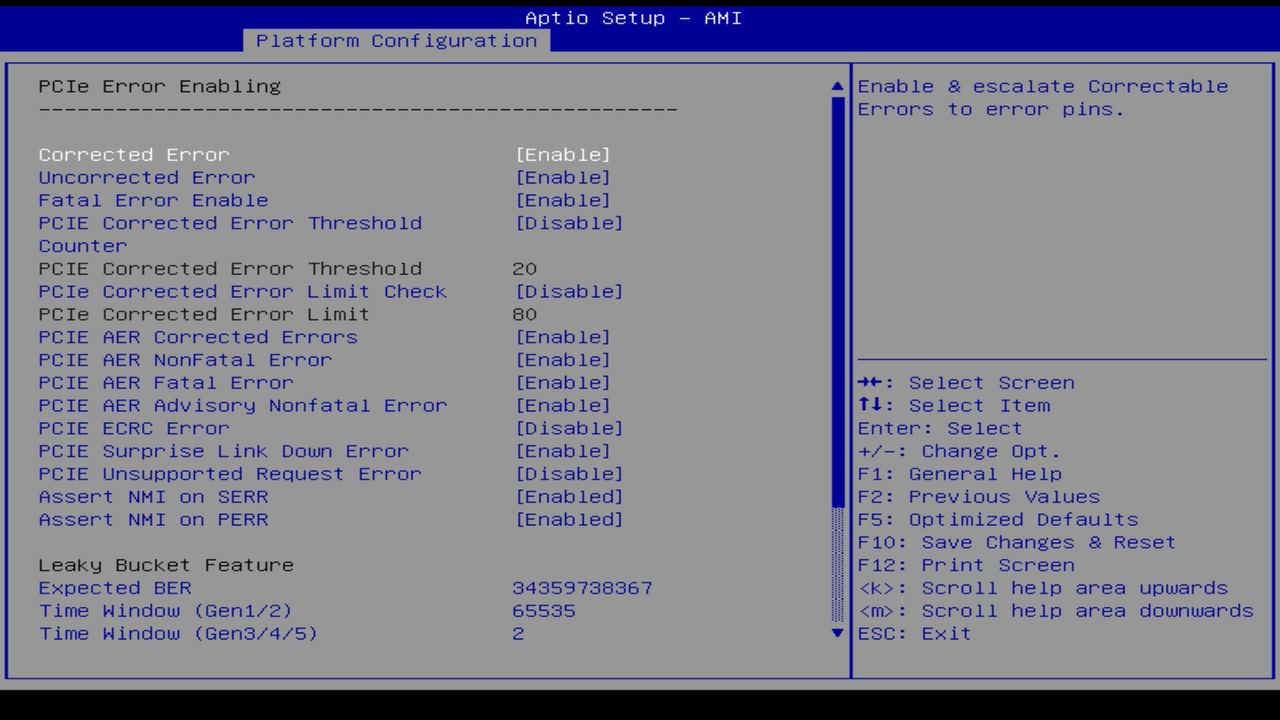Edit the Expected BER value

click(x=584, y=588)
